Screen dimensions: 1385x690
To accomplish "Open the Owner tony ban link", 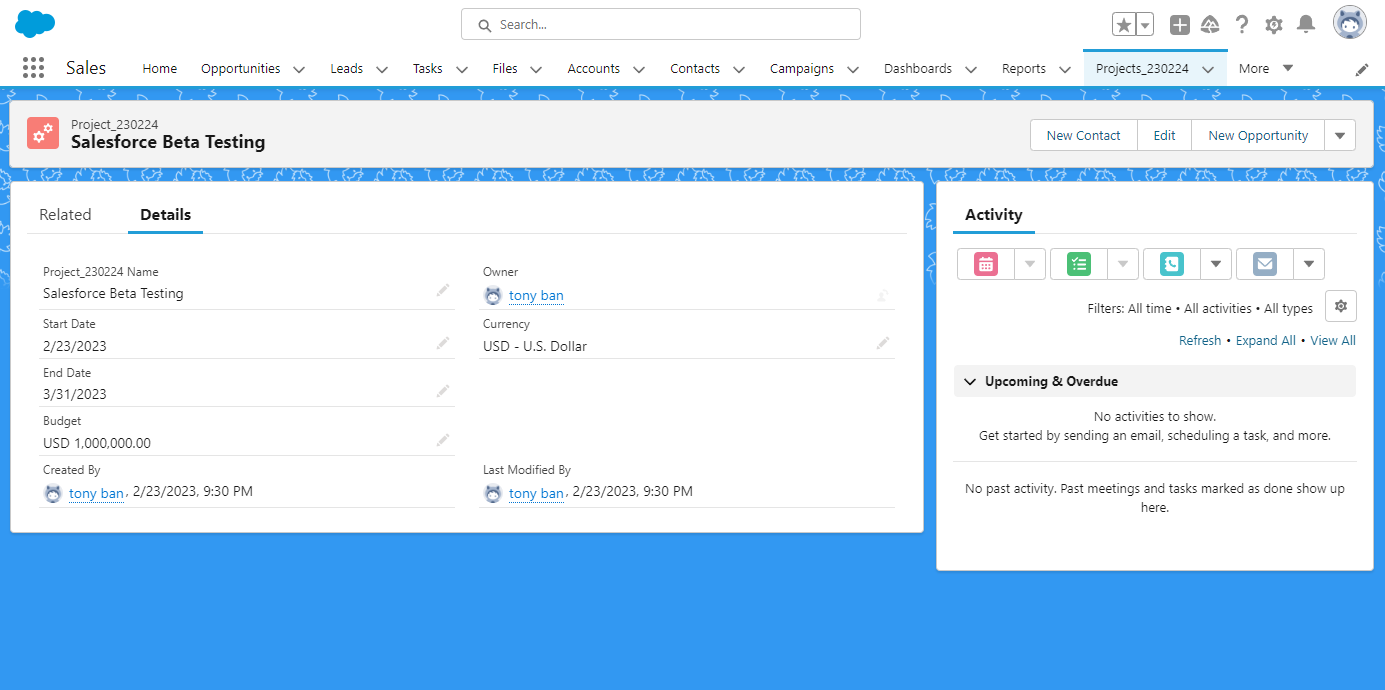I will pos(536,295).
